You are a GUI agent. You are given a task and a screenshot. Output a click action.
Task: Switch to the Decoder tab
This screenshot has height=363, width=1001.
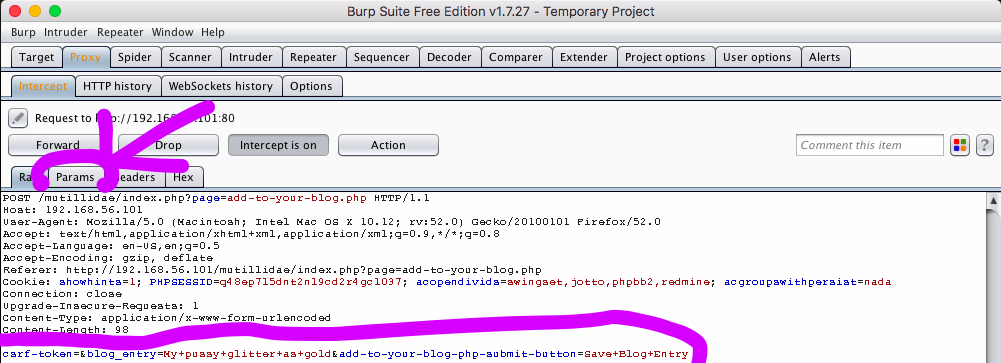point(449,57)
